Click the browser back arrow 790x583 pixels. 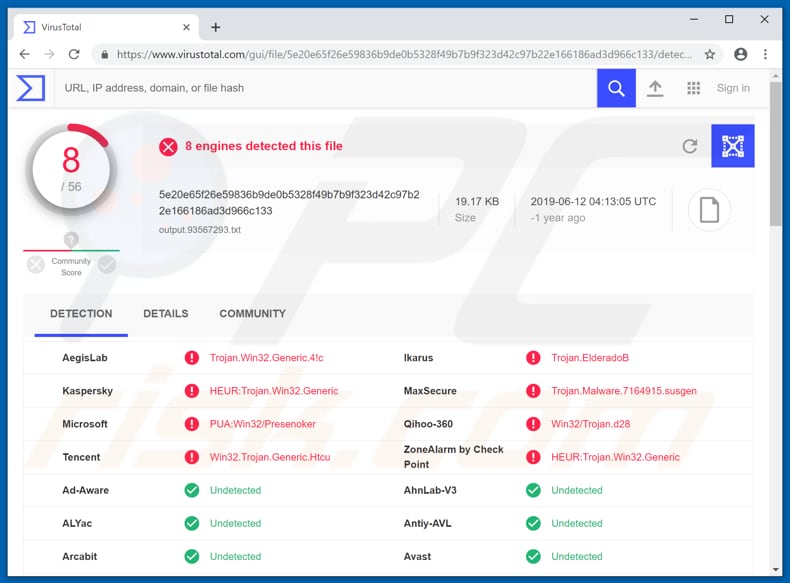point(24,54)
